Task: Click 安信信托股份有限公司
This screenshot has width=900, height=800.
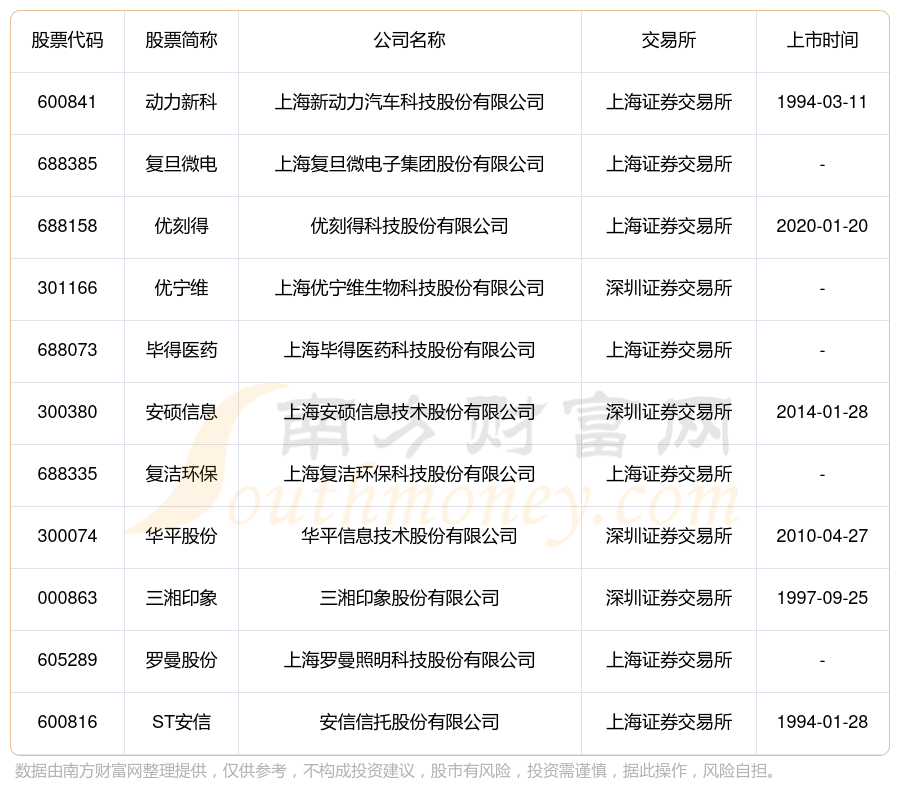Action: click(409, 722)
